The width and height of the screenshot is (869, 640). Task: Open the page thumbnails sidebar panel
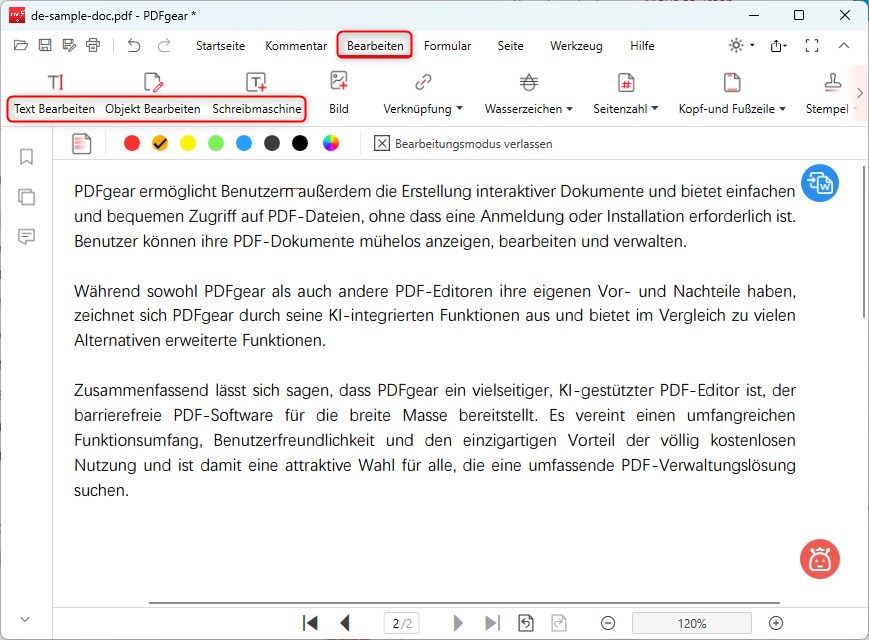[26, 197]
